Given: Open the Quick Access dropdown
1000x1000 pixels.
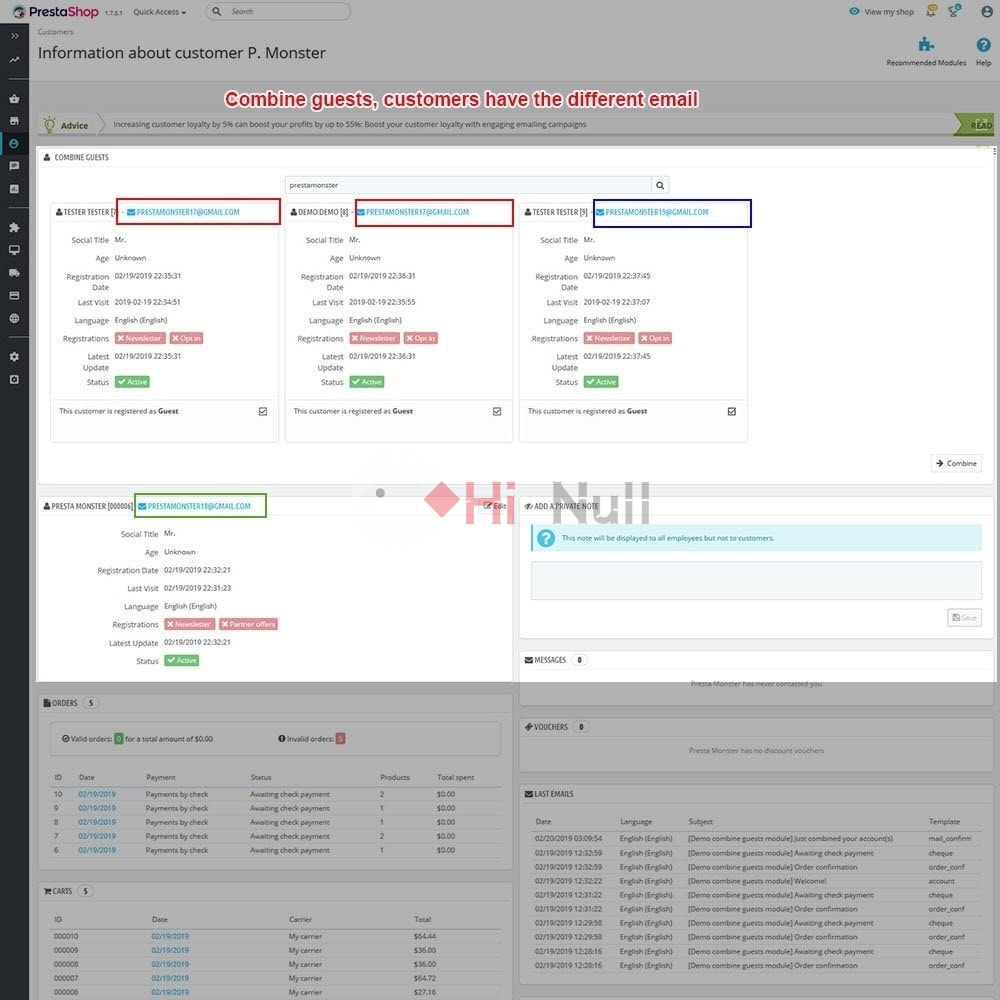Looking at the screenshot, I should point(159,11).
